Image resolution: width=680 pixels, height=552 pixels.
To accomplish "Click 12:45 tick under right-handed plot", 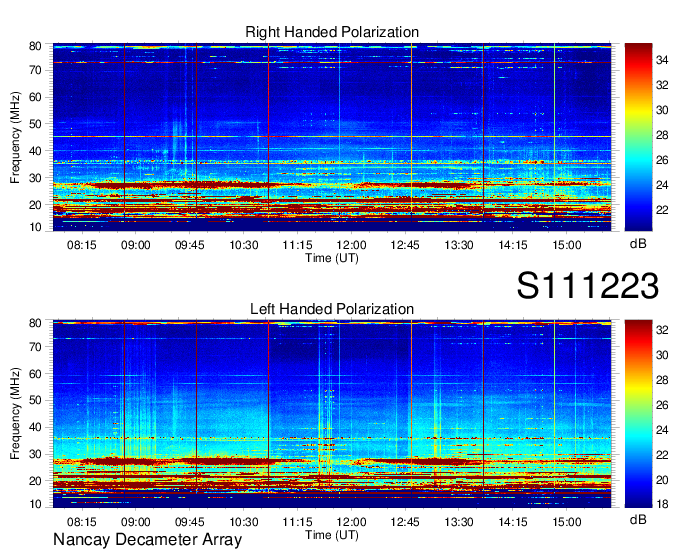I will tap(405, 245).
